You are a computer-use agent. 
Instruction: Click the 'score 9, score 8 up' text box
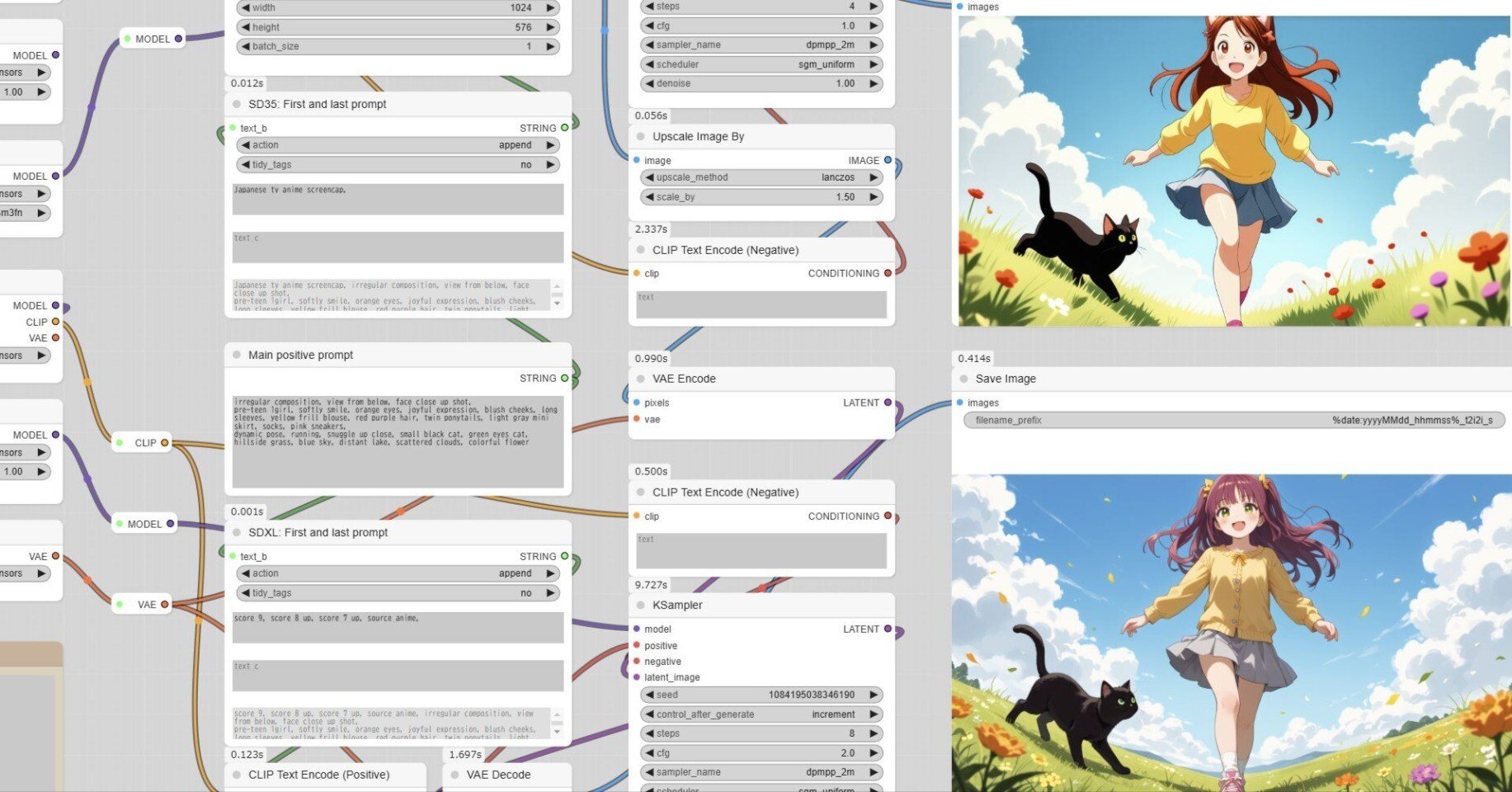(398, 627)
